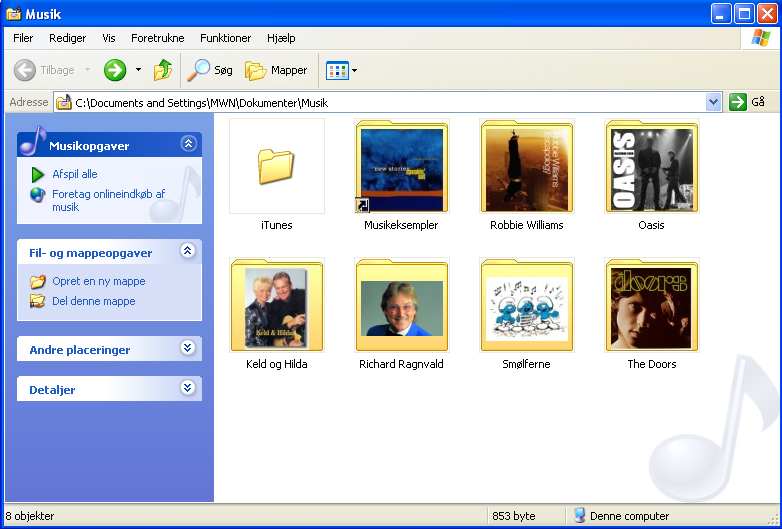The image size is (782, 529).
Task: Toggle the Mapper folders pane
Action: click(277, 70)
